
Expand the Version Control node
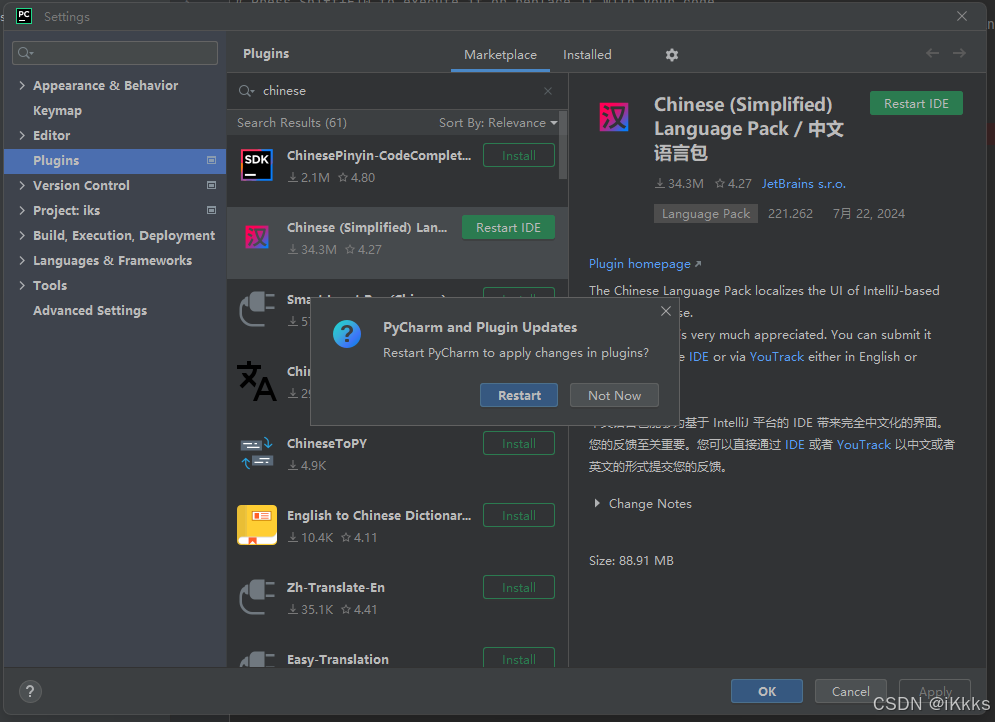pos(22,185)
